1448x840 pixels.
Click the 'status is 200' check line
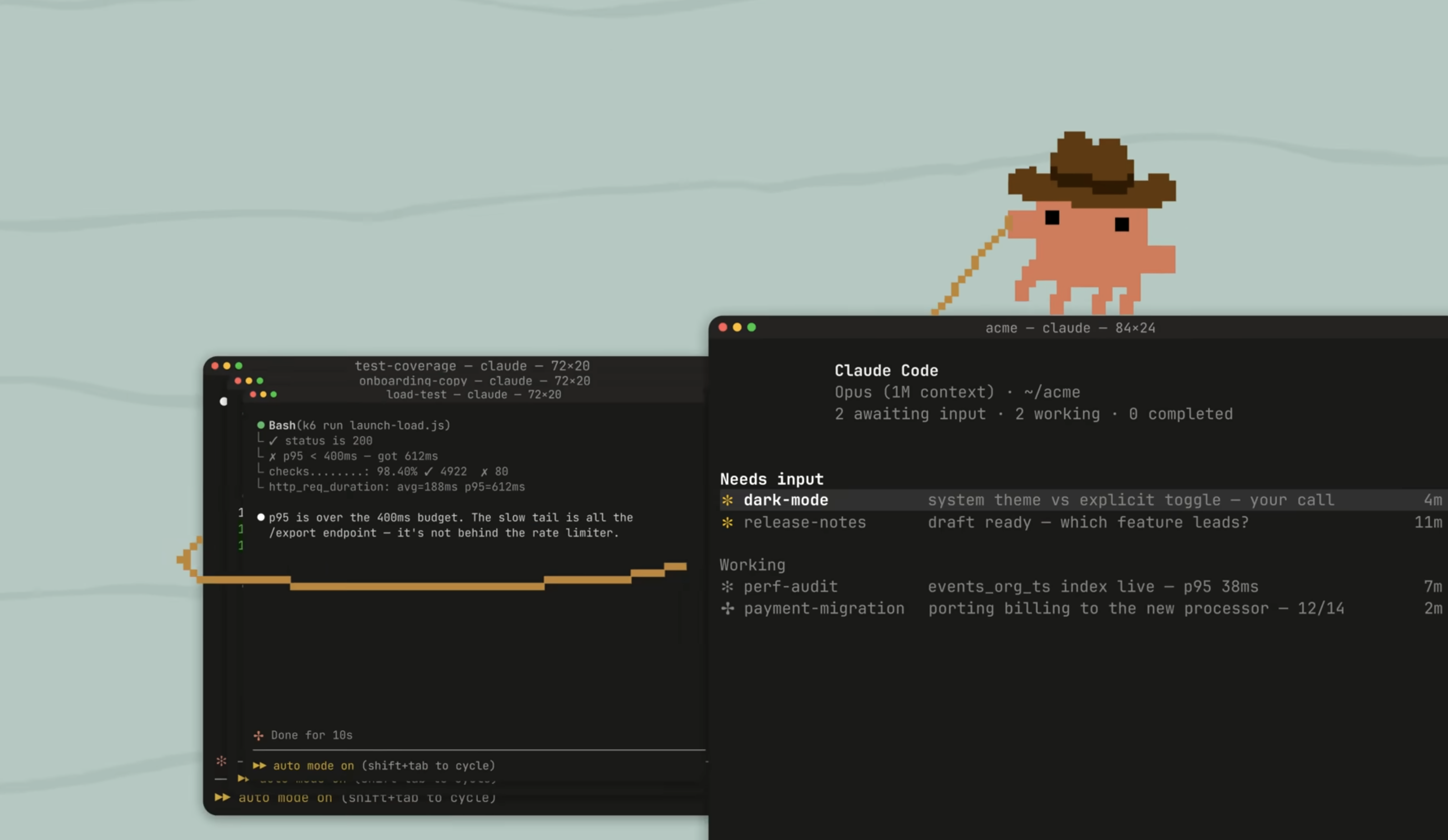pyautogui.click(x=321, y=440)
